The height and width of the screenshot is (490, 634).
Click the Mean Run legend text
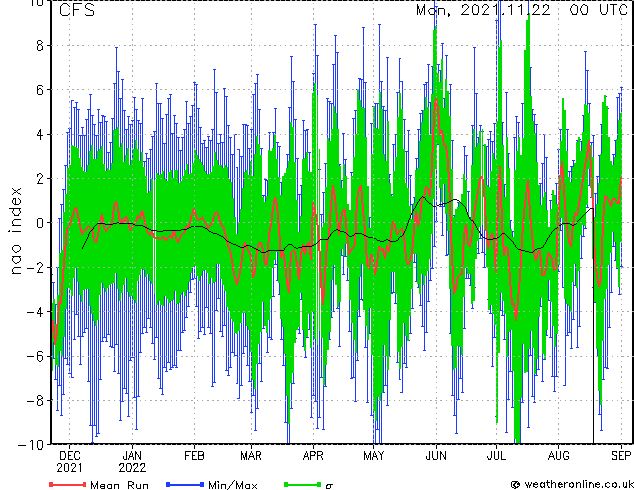tap(120, 485)
